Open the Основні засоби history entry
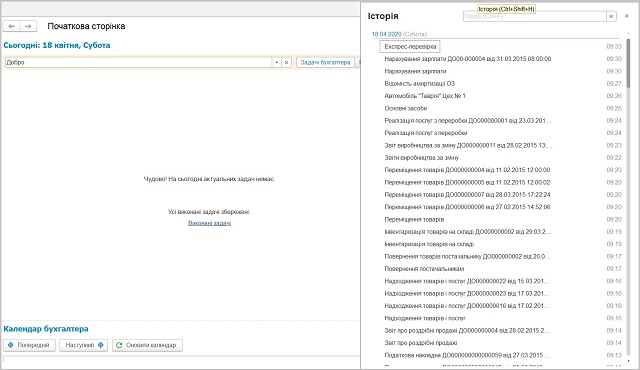The image size is (640, 370). pyautogui.click(x=406, y=108)
